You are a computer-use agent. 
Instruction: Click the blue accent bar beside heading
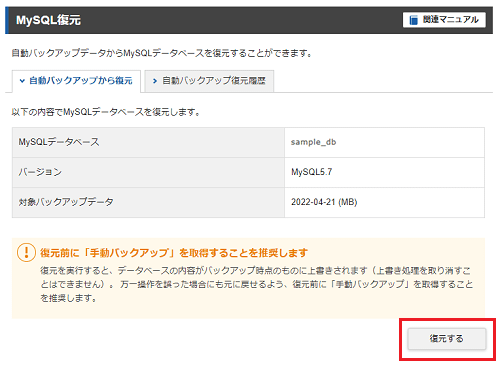[x=7, y=20]
